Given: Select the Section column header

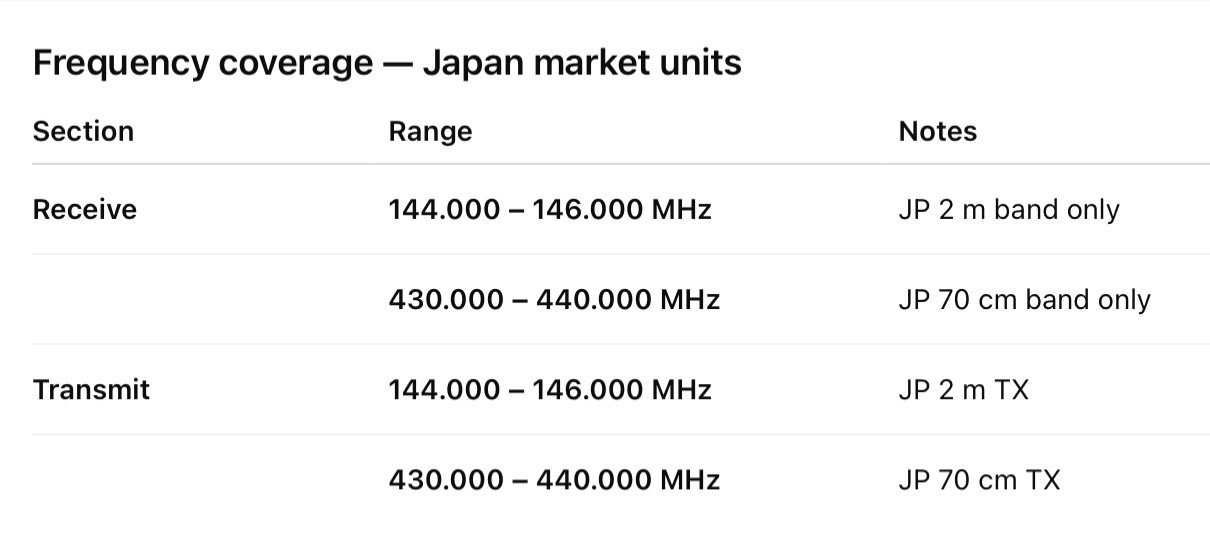Looking at the screenshot, I should coord(83,131).
